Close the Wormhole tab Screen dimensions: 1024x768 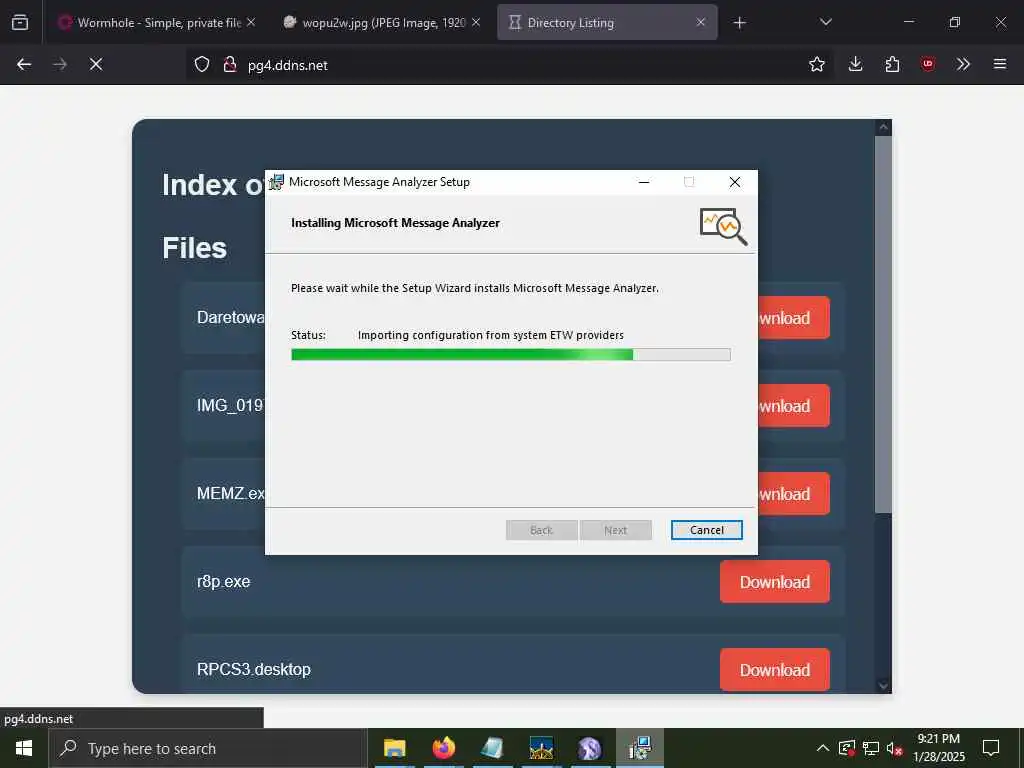click(x=251, y=22)
